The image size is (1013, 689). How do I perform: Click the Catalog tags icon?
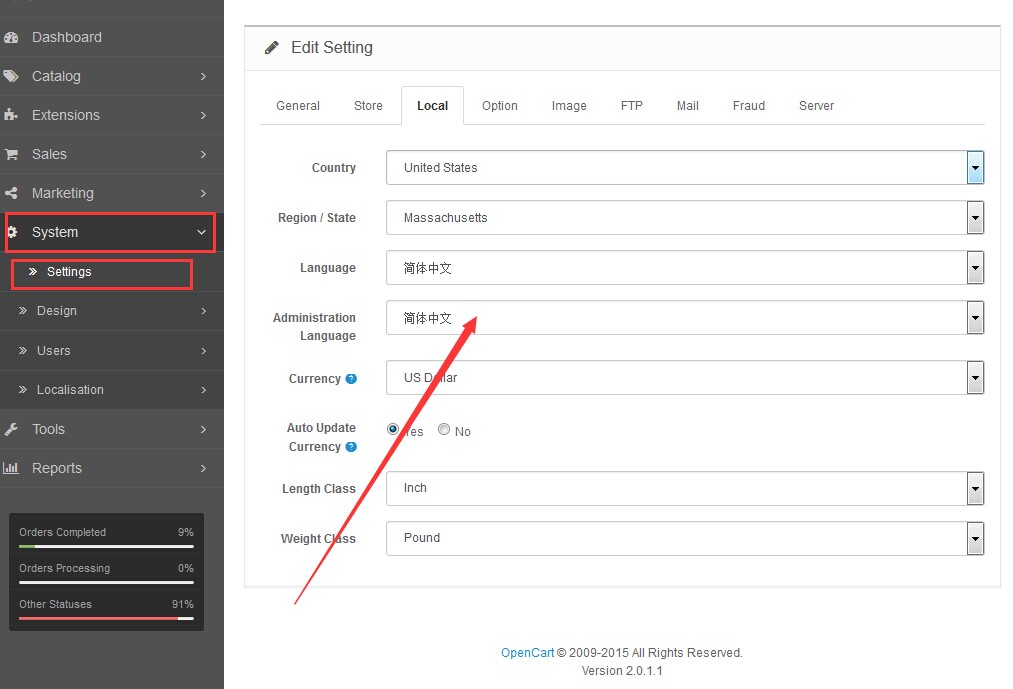(x=10, y=76)
